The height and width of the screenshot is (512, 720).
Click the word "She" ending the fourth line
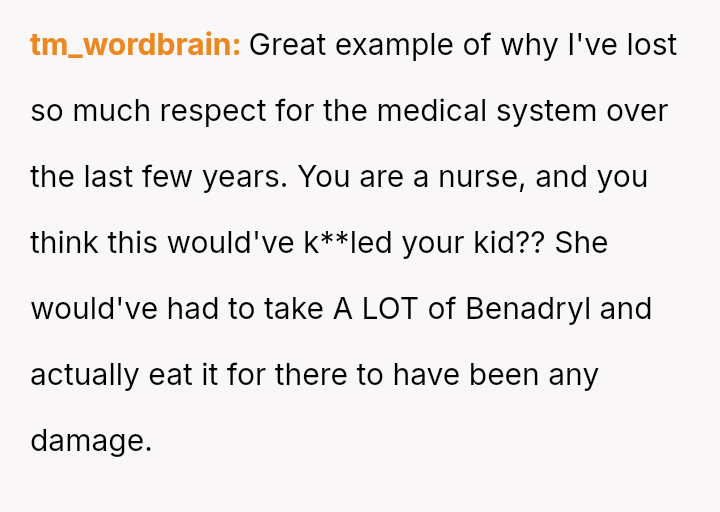[x=581, y=243]
